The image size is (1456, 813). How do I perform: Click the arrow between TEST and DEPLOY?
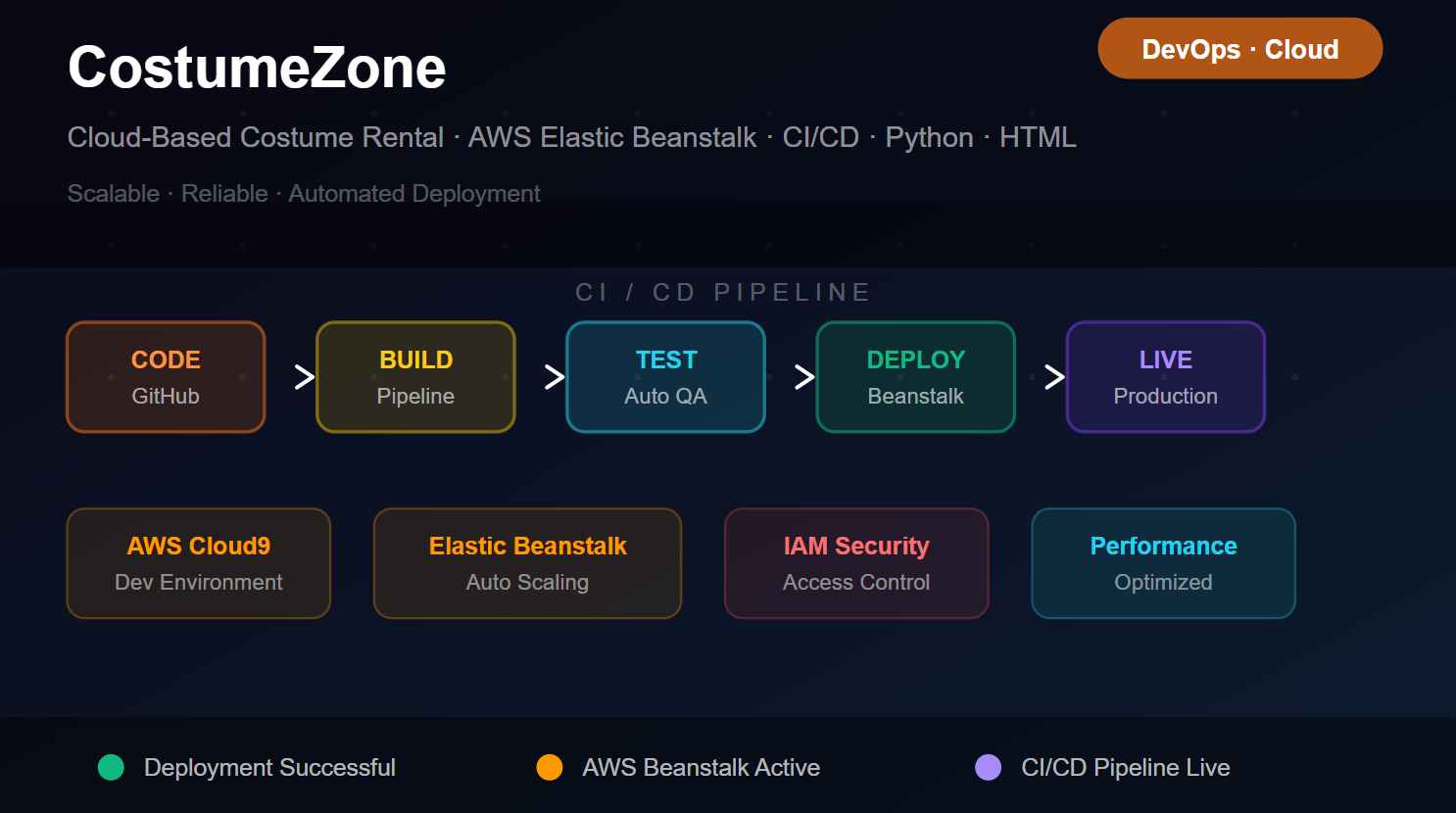804,377
